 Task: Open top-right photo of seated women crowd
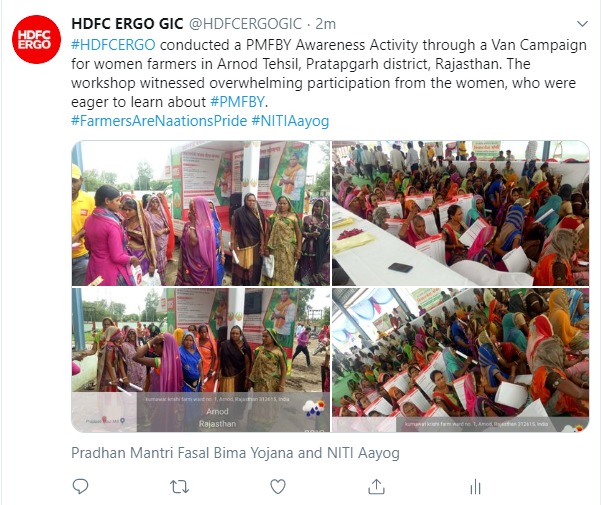pos(460,213)
